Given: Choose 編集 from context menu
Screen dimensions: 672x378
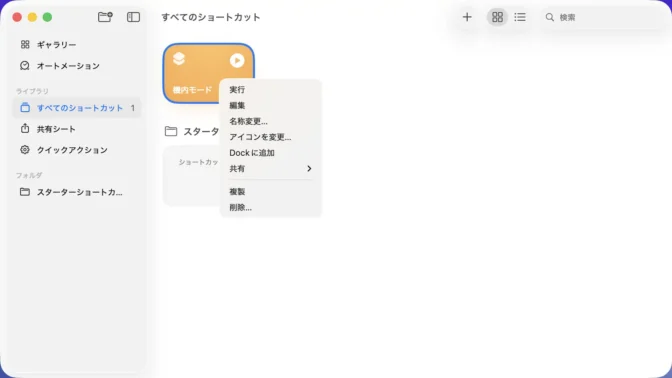Looking at the screenshot, I should [270, 105].
